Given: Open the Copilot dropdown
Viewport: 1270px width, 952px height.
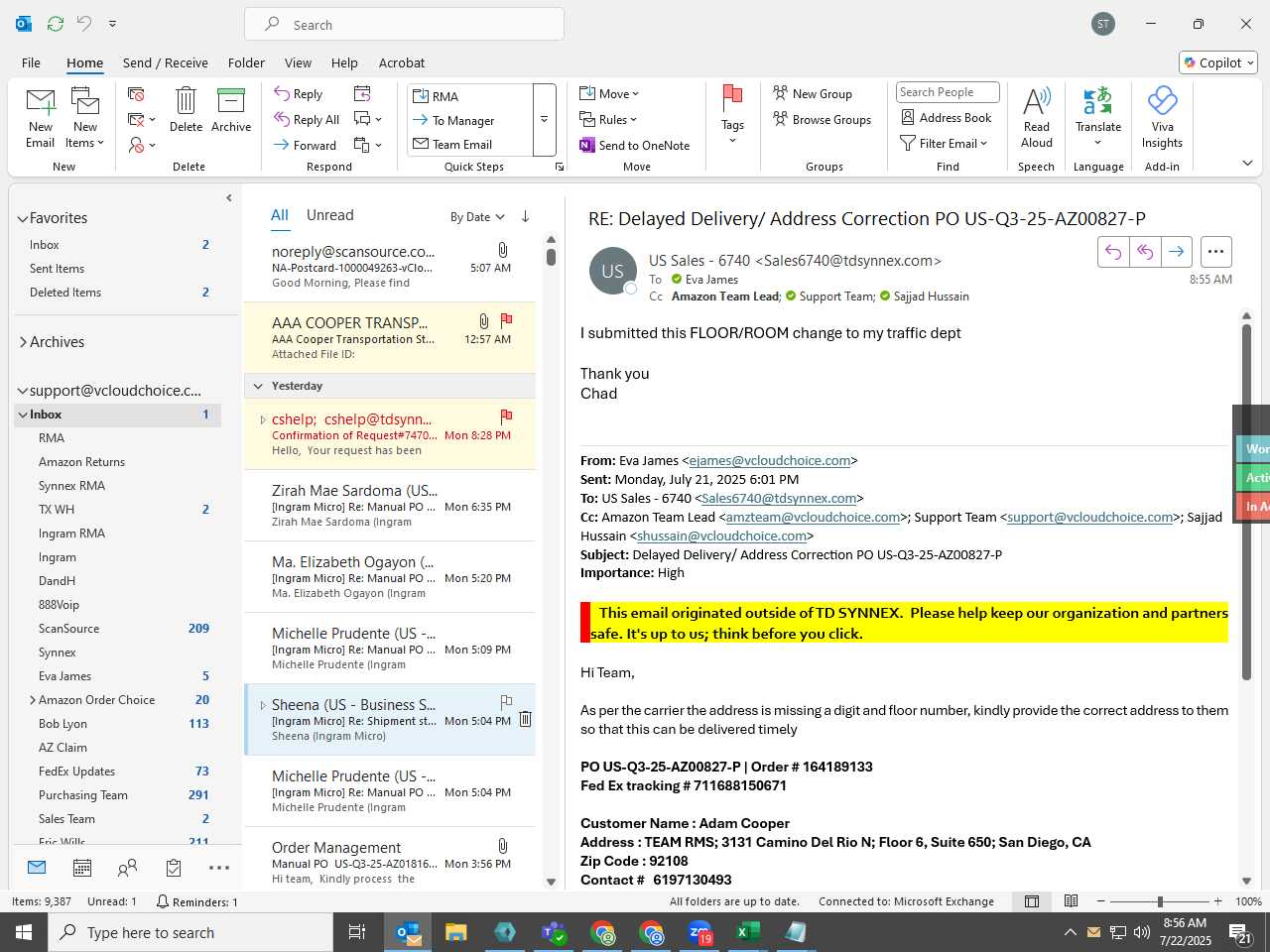Looking at the screenshot, I should click(1218, 62).
